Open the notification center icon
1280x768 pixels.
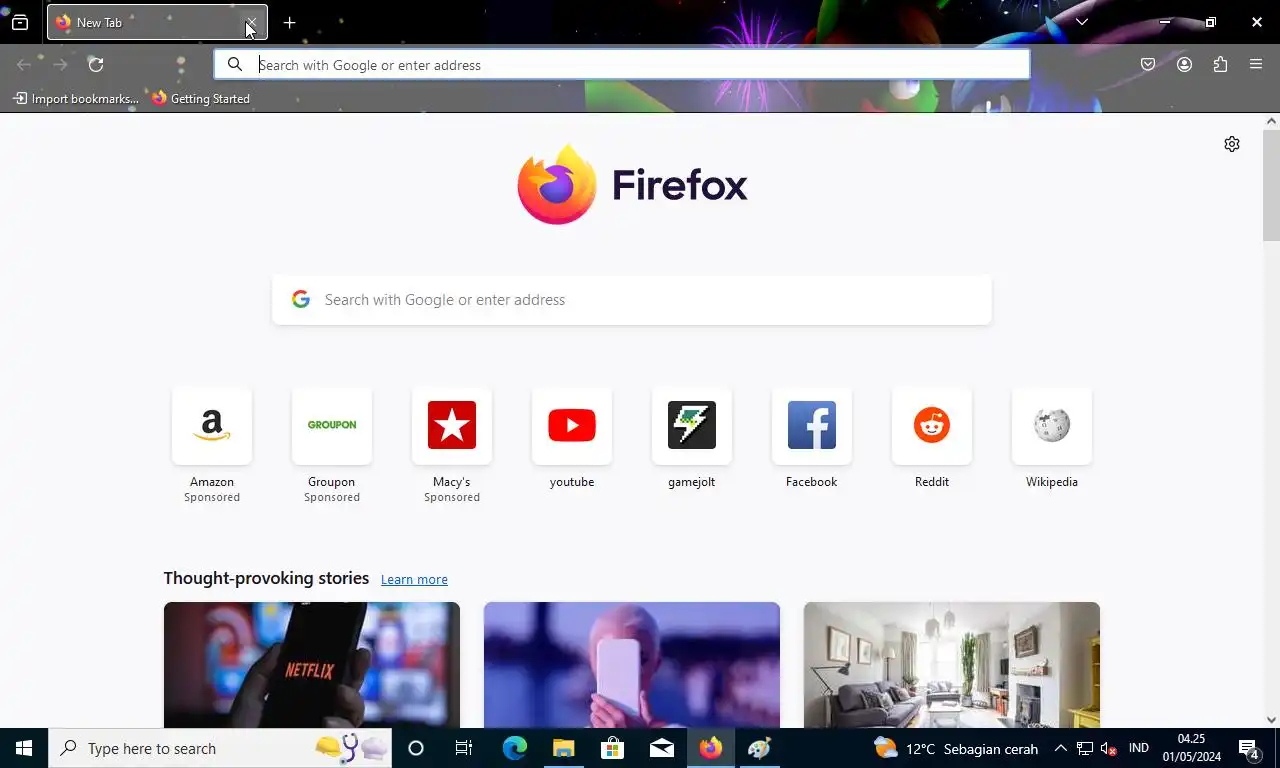1249,748
